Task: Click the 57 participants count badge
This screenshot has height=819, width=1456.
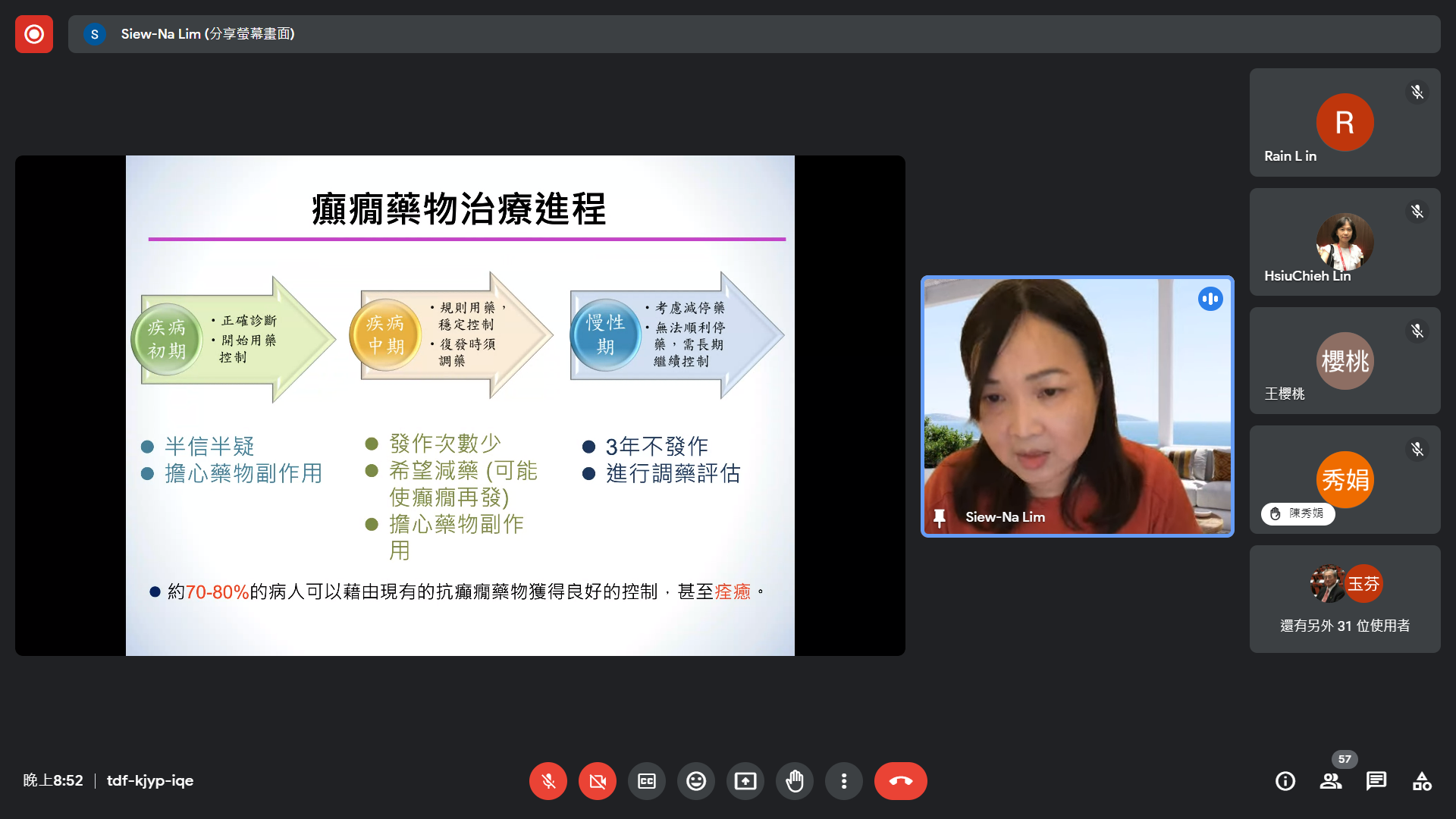Action: pyautogui.click(x=1345, y=759)
